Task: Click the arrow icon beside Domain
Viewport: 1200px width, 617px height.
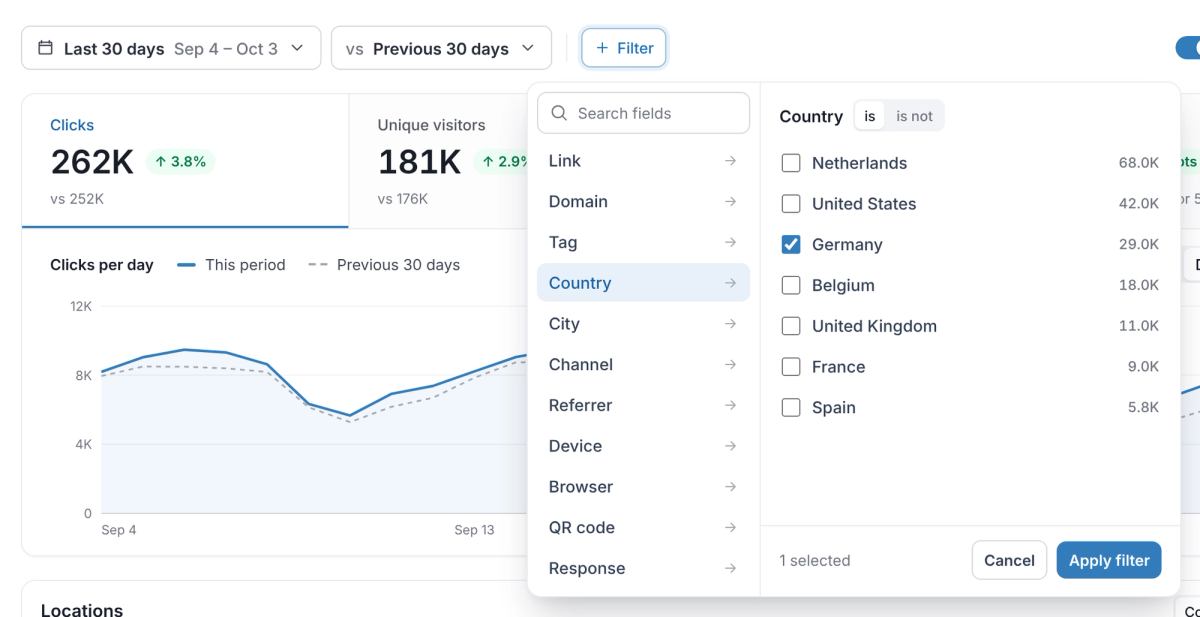Action: pyautogui.click(x=731, y=202)
